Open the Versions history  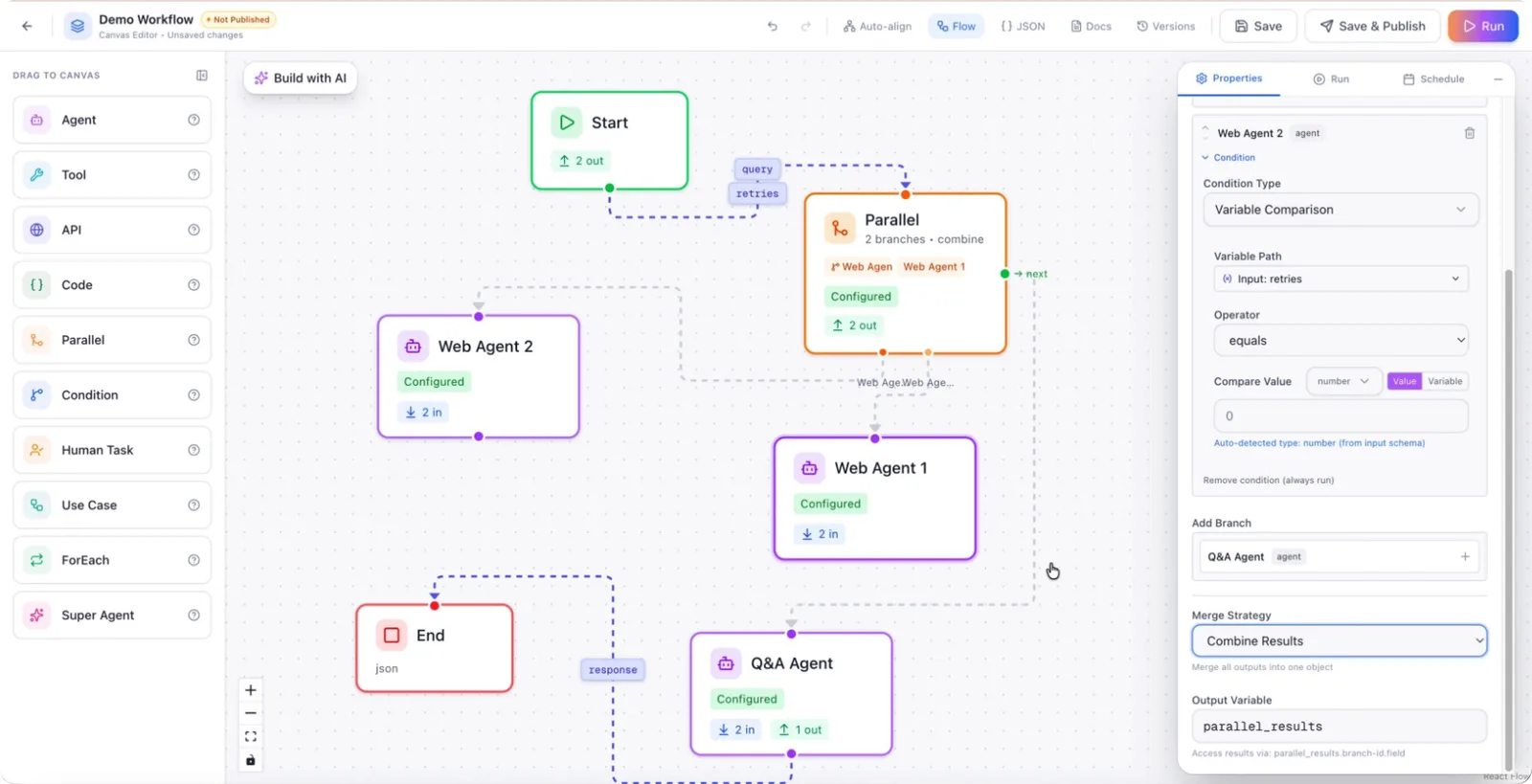click(x=1165, y=26)
